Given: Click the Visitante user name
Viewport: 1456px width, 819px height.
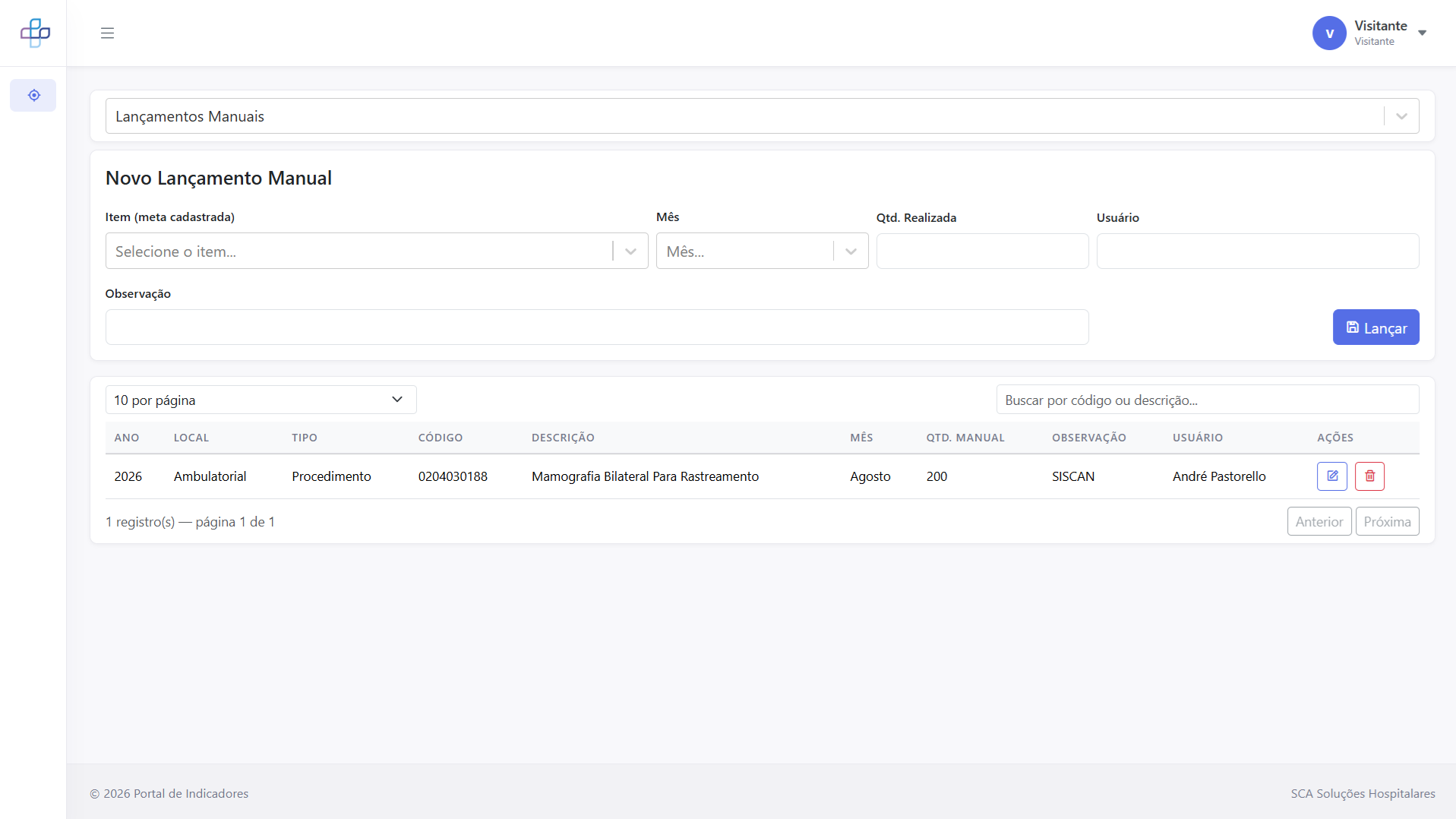Looking at the screenshot, I should pyautogui.click(x=1381, y=26).
